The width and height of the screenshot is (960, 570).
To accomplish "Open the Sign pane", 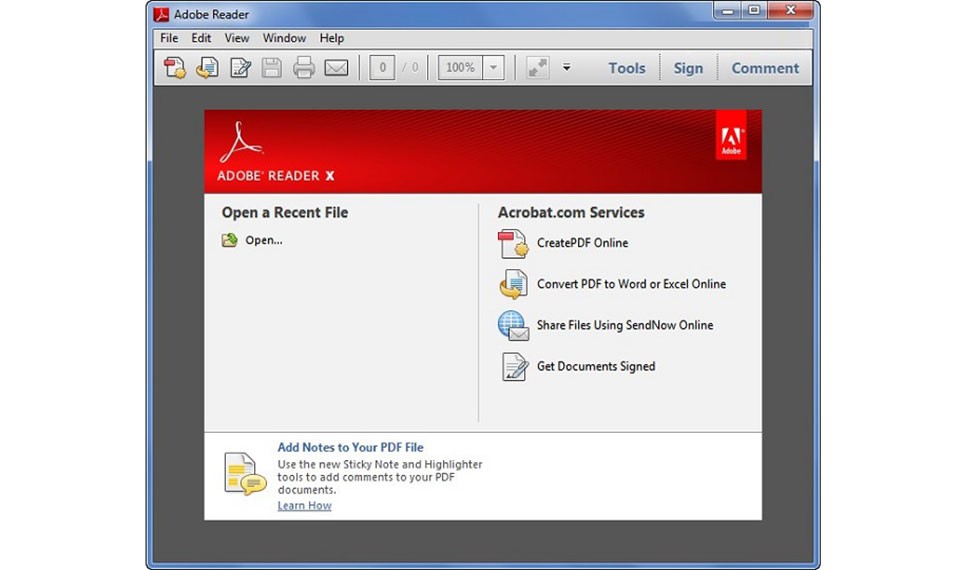I will [688, 68].
